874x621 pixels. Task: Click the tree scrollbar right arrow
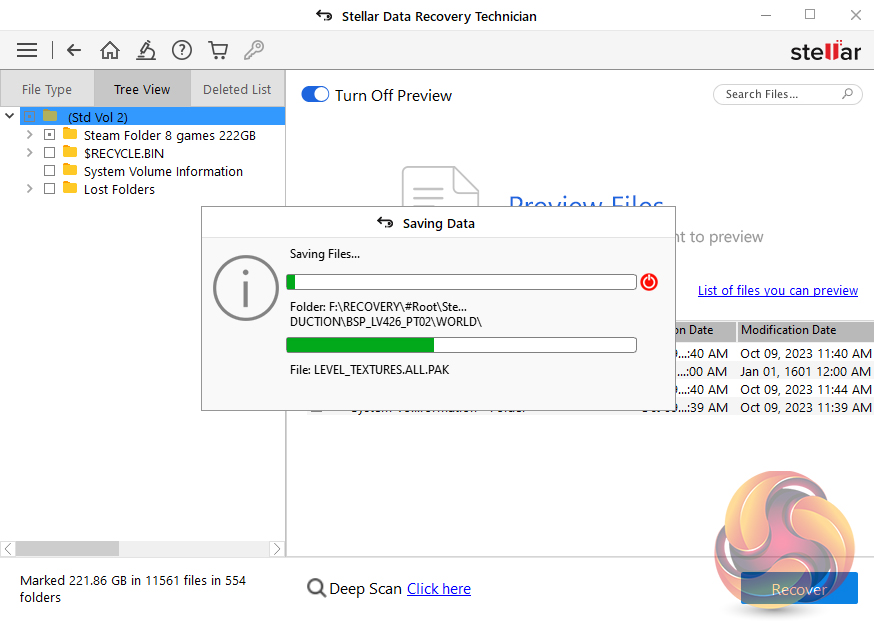point(277,549)
